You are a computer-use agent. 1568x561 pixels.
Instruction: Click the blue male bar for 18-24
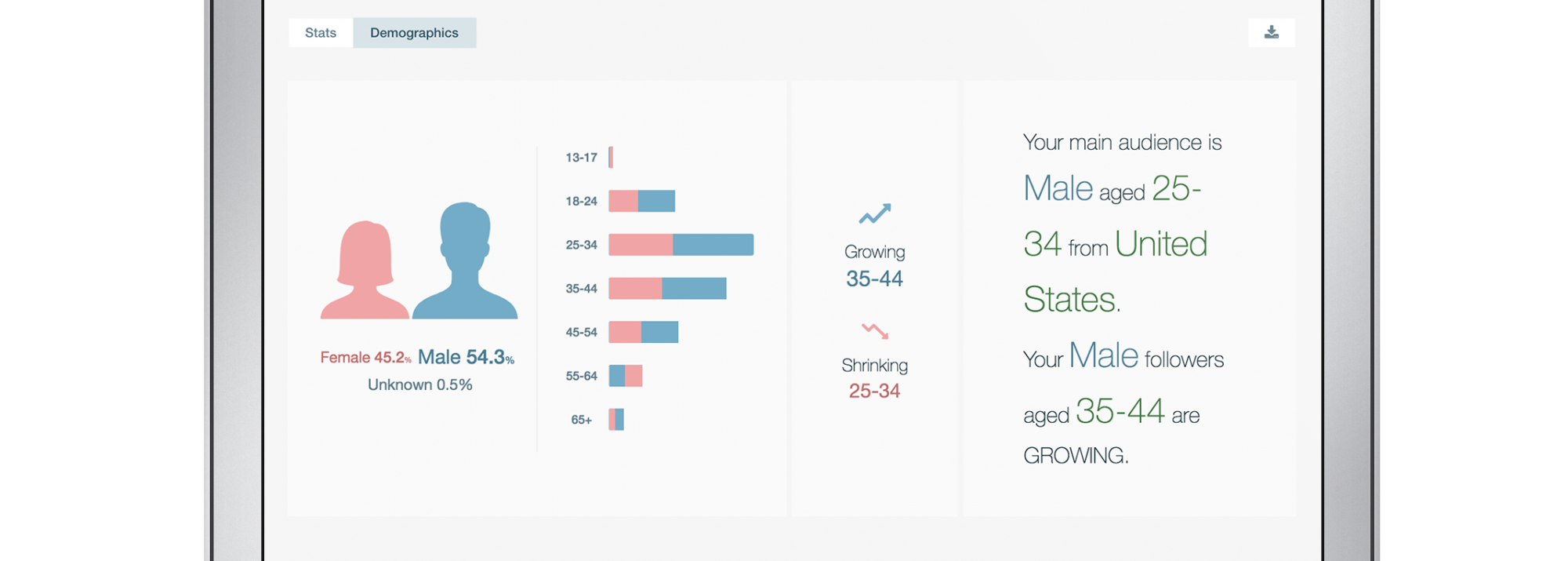pyautogui.click(x=656, y=201)
